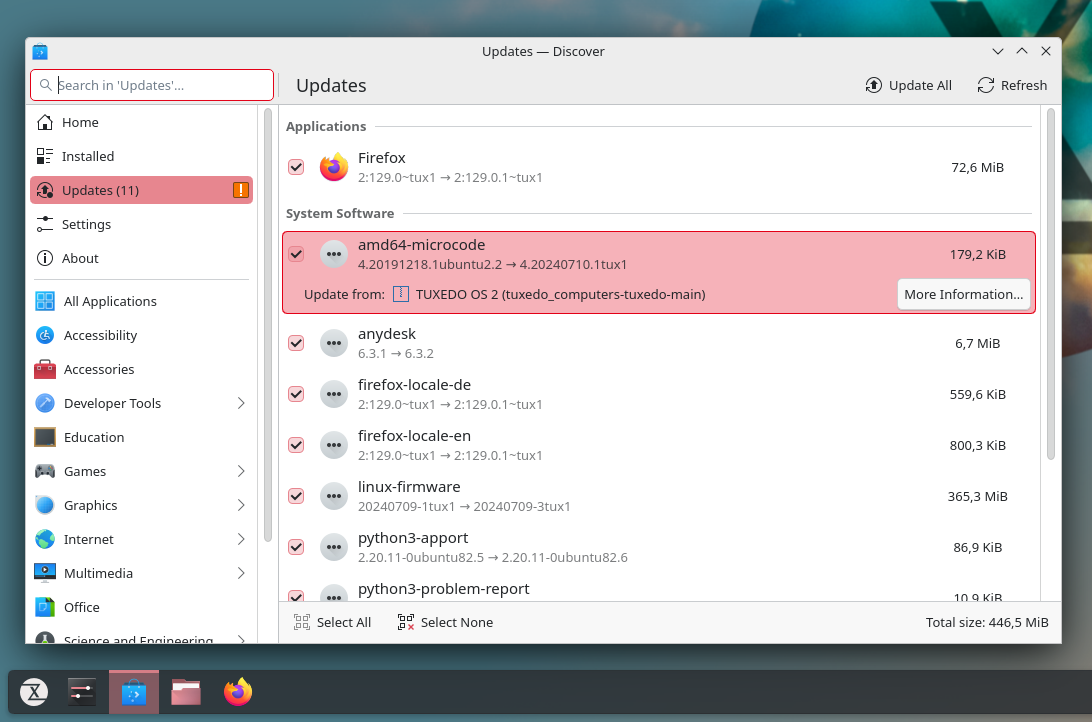Screen dimensions: 1092x722
Task: Expand the Internet subcategories arrow
Action: [x=241, y=540]
